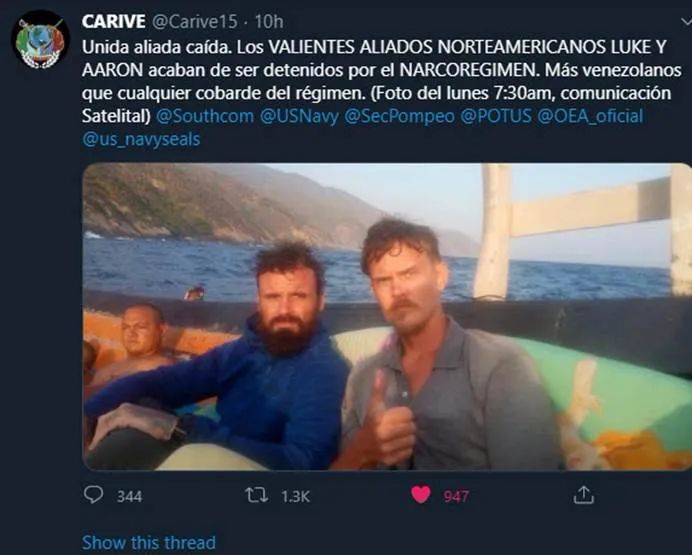692x555 pixels.
Task: Click the CARIVE display name
Action: (x=113, y=21)
